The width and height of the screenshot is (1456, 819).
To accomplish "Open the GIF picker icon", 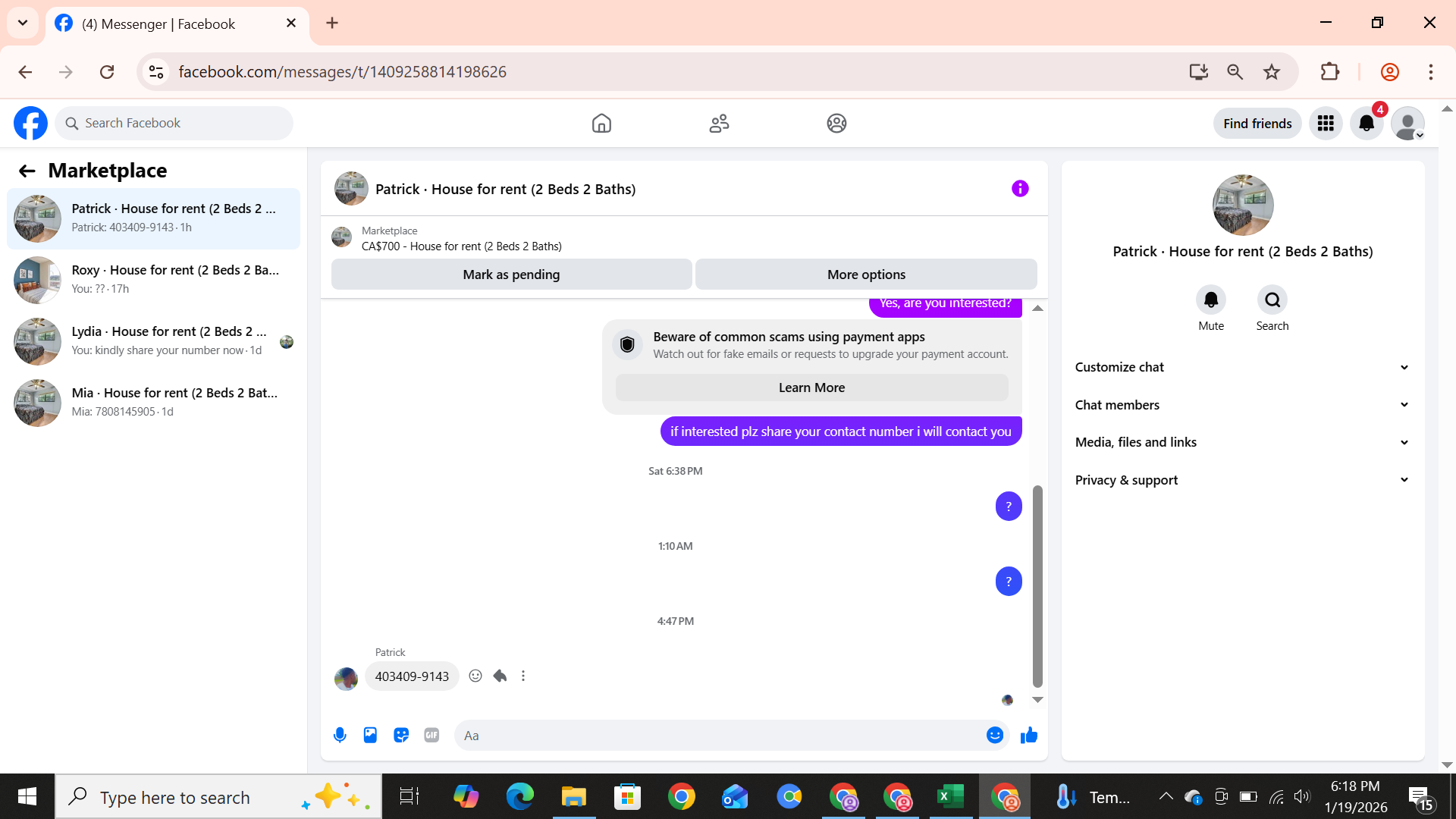I will (x=431, y=735).
